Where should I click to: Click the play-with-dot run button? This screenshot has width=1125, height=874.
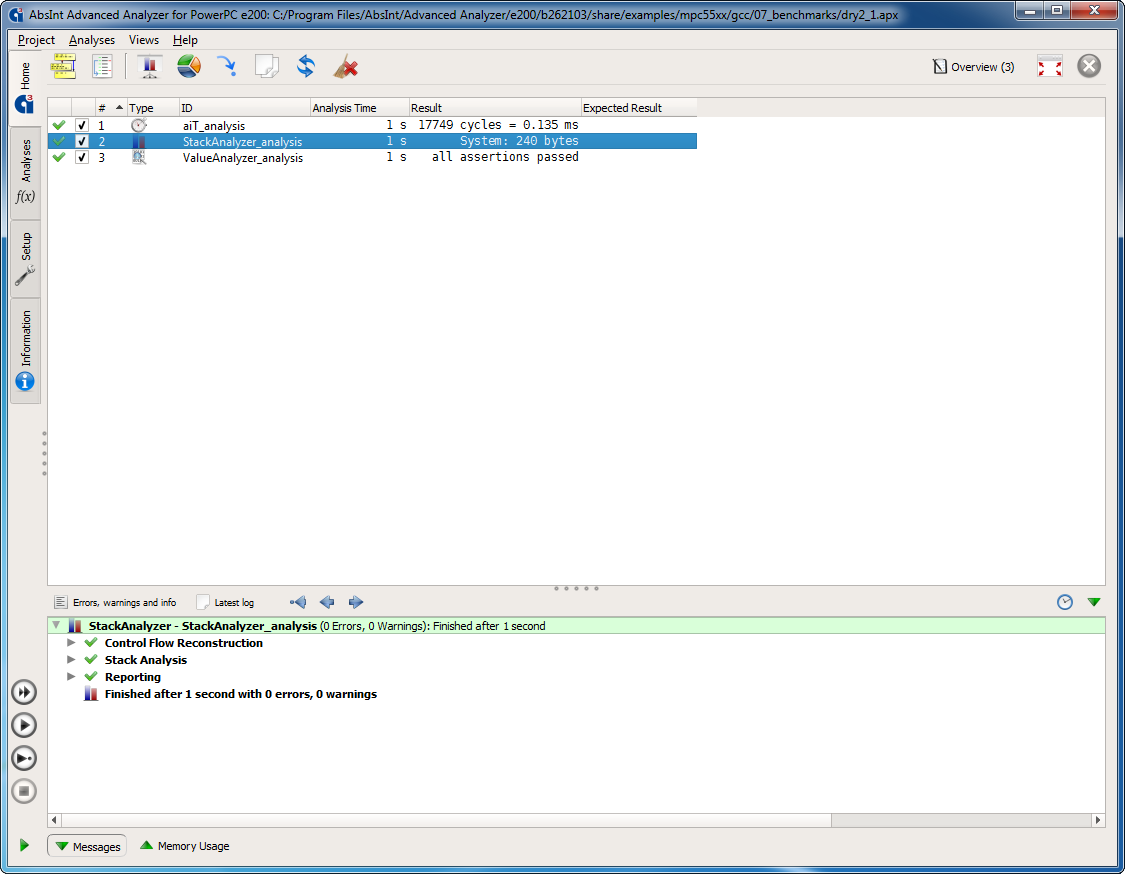pyautogui.click(x=24, y=758)
